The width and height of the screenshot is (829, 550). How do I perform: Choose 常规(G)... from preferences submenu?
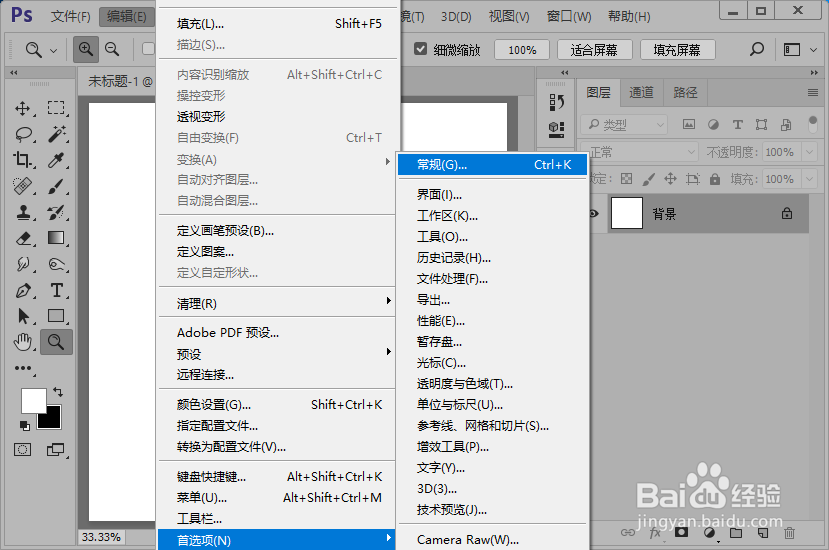[493, 164]
